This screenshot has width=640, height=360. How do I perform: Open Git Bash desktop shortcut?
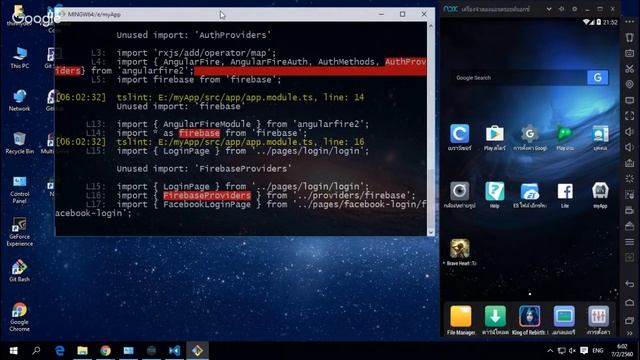(x=20, y=271)
